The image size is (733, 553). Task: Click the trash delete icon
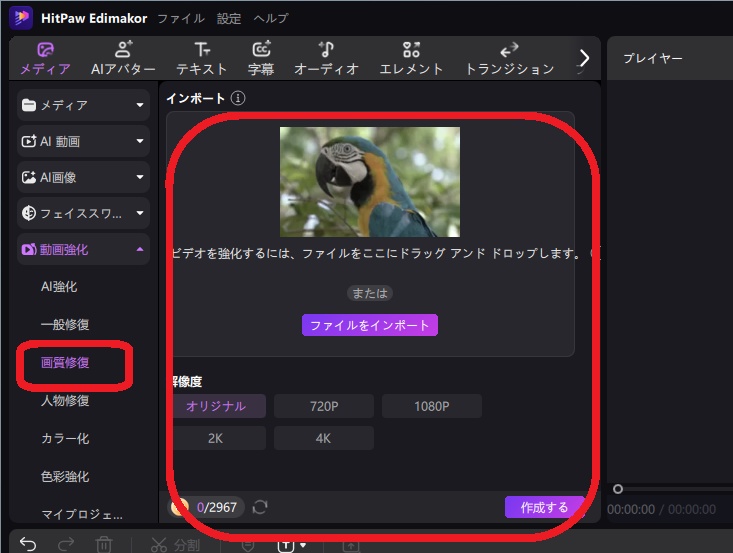pyautogui.click(x=104, y=545)
